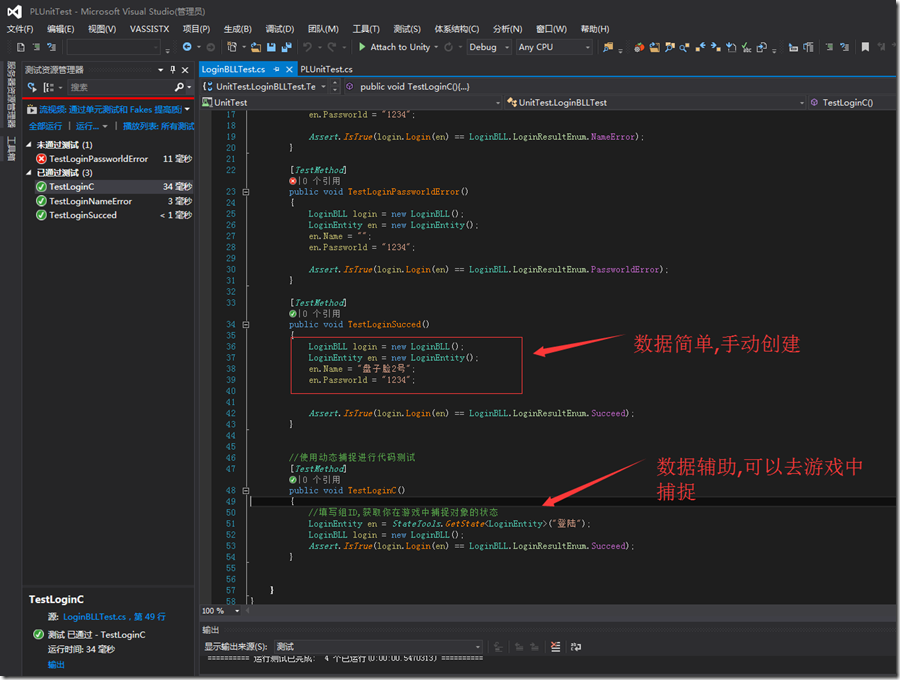The height and width of the screenshot is (680, 900).
Task: Click the Find in Files folder icon
Action: [608, 47]
